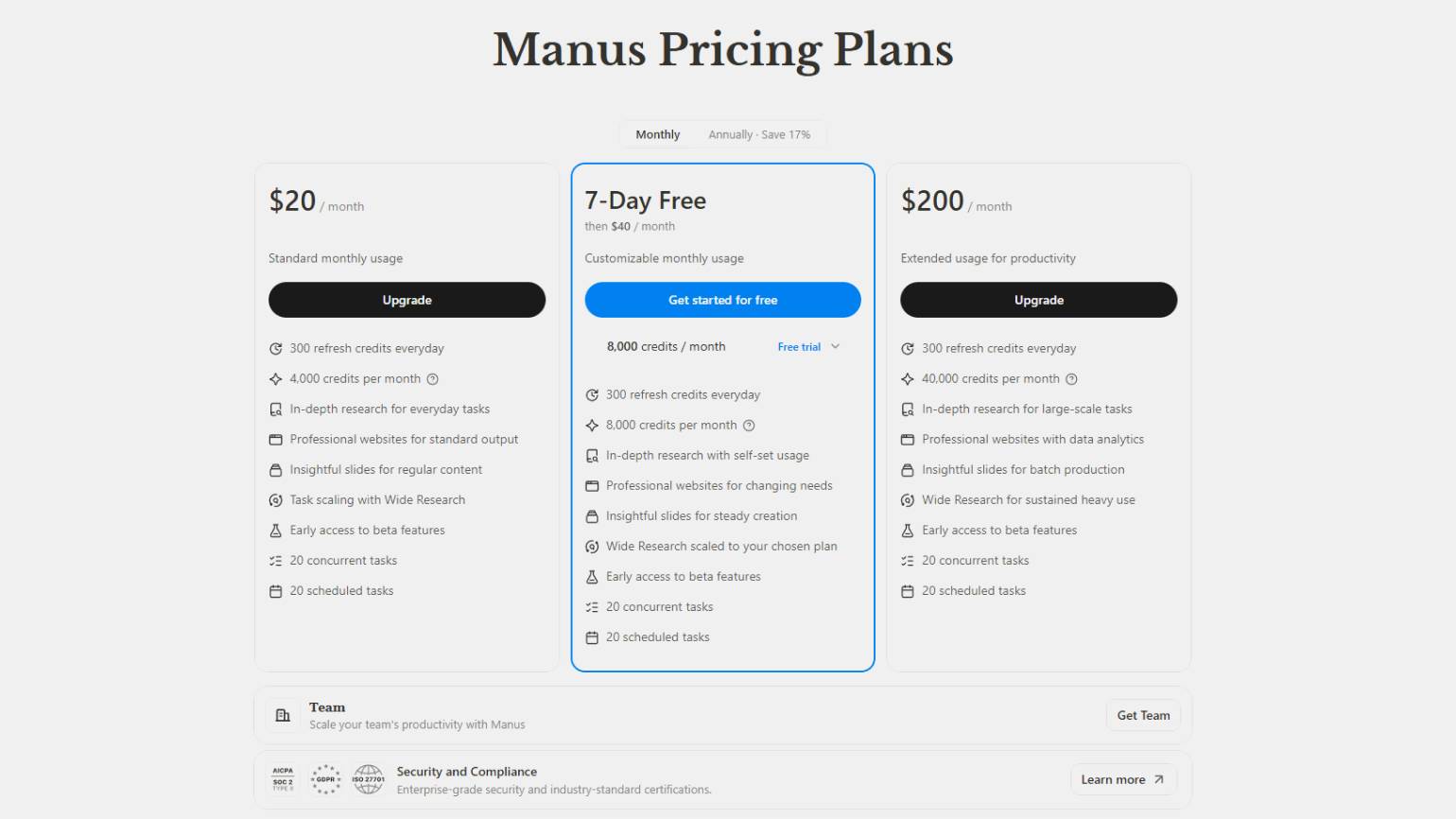
Task: Upgrade to the $20 monthly plan
Action: [407, 300]
